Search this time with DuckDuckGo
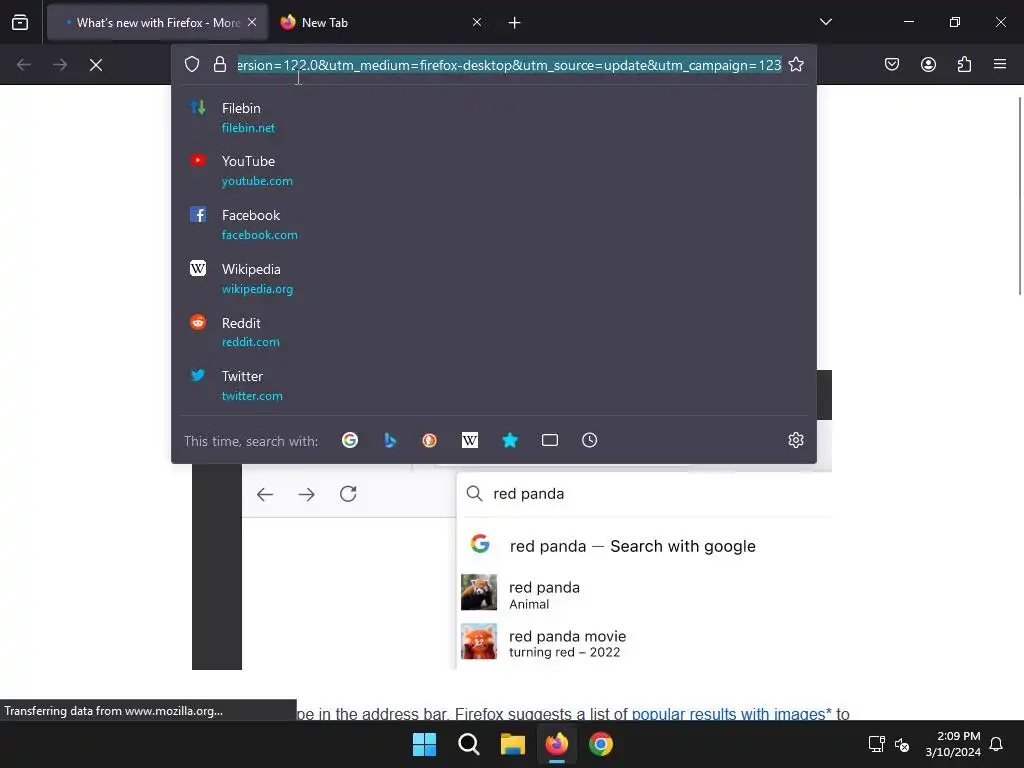The image size is (1024, 768). click(429, 440)
